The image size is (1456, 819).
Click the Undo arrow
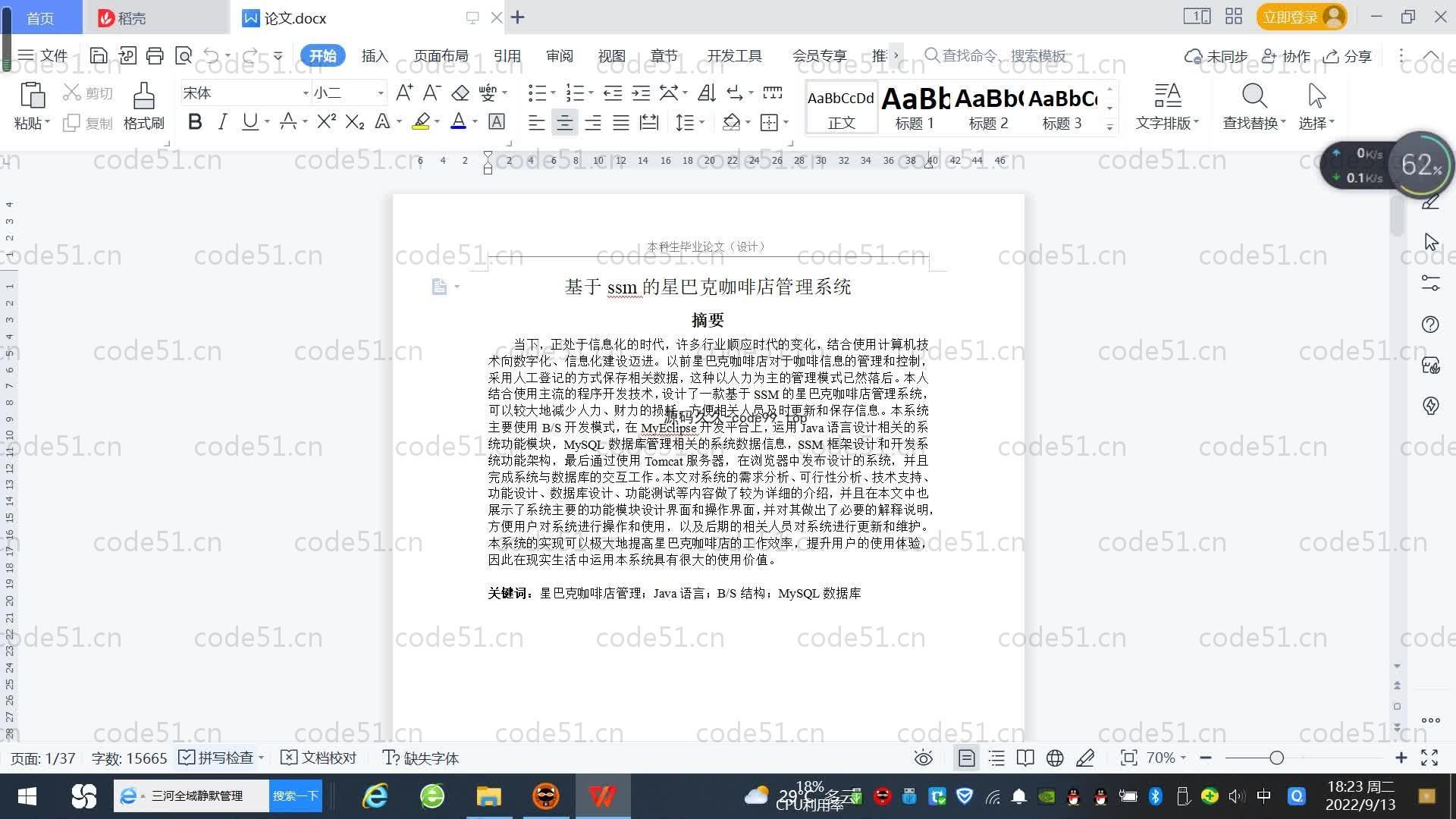pyautogui.click(x=212, y=55)
